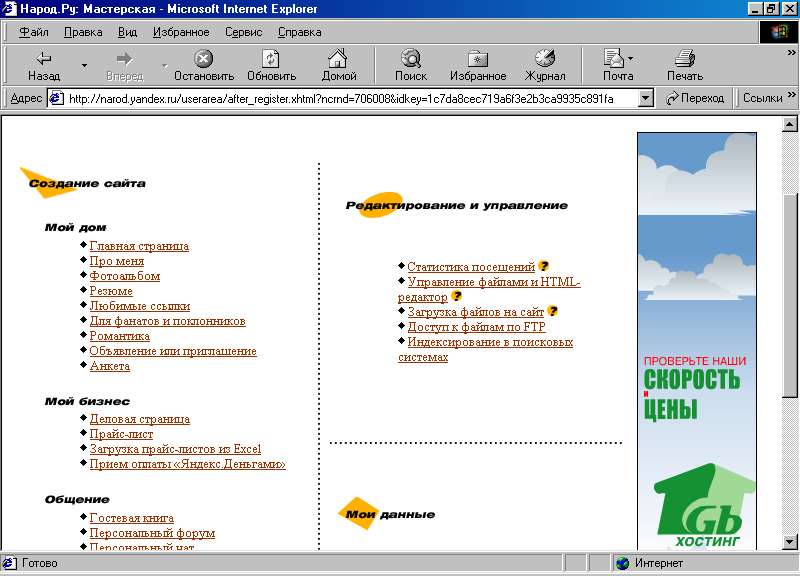Open Прием оплаты «Яндекс.Деньгами» link
This screenshot has width=800, height=576.
click(x=187, y=464)
